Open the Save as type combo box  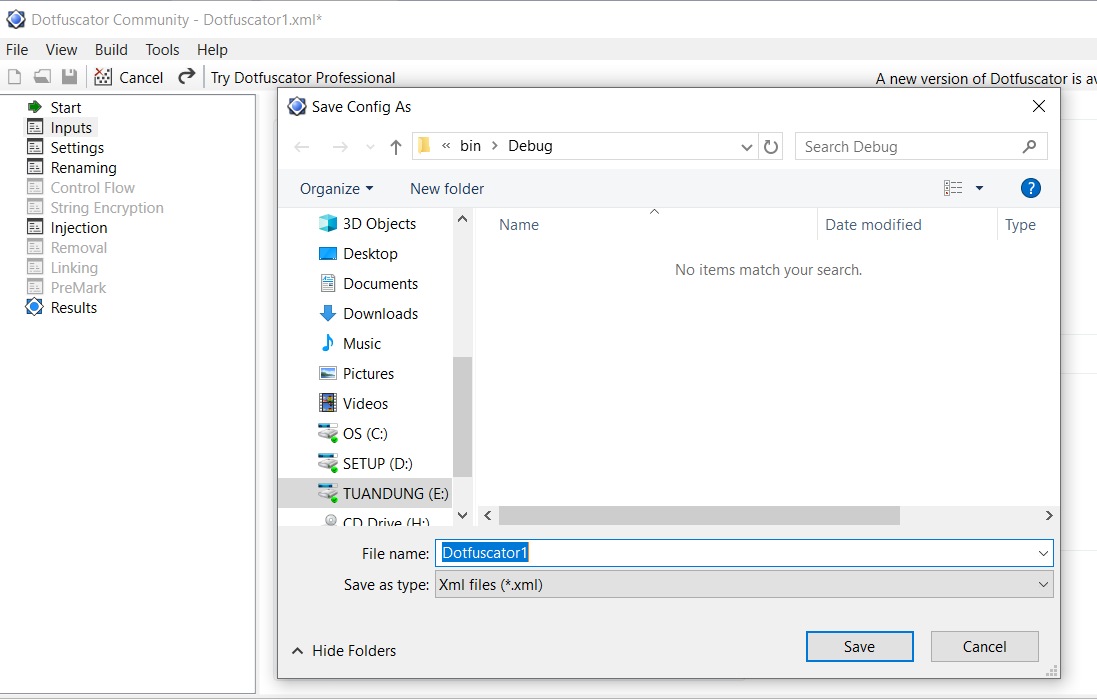point(744,585)
